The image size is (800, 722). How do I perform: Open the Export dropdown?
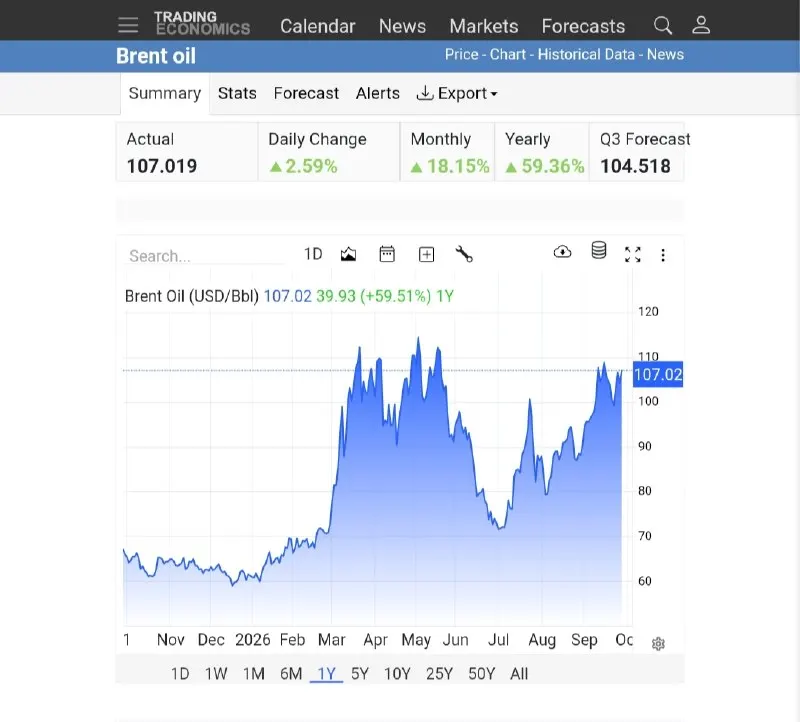point(457,93)
